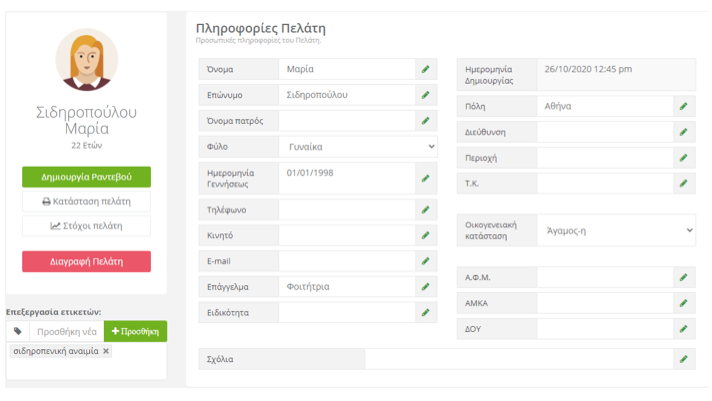
Task: Focus the Προσθήκη νέα tag input field
Action: 67,332
